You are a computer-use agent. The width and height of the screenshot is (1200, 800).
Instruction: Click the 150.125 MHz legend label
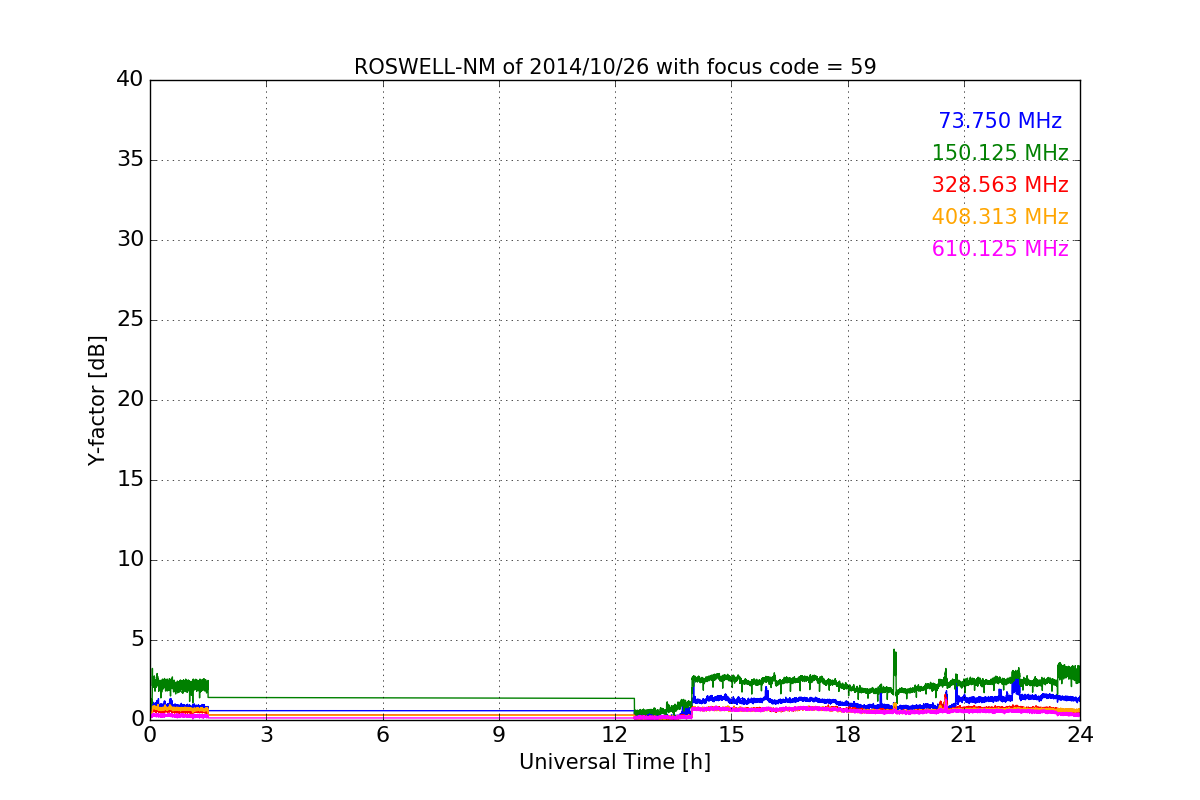pyautogui.click(x=1000, y=153)
